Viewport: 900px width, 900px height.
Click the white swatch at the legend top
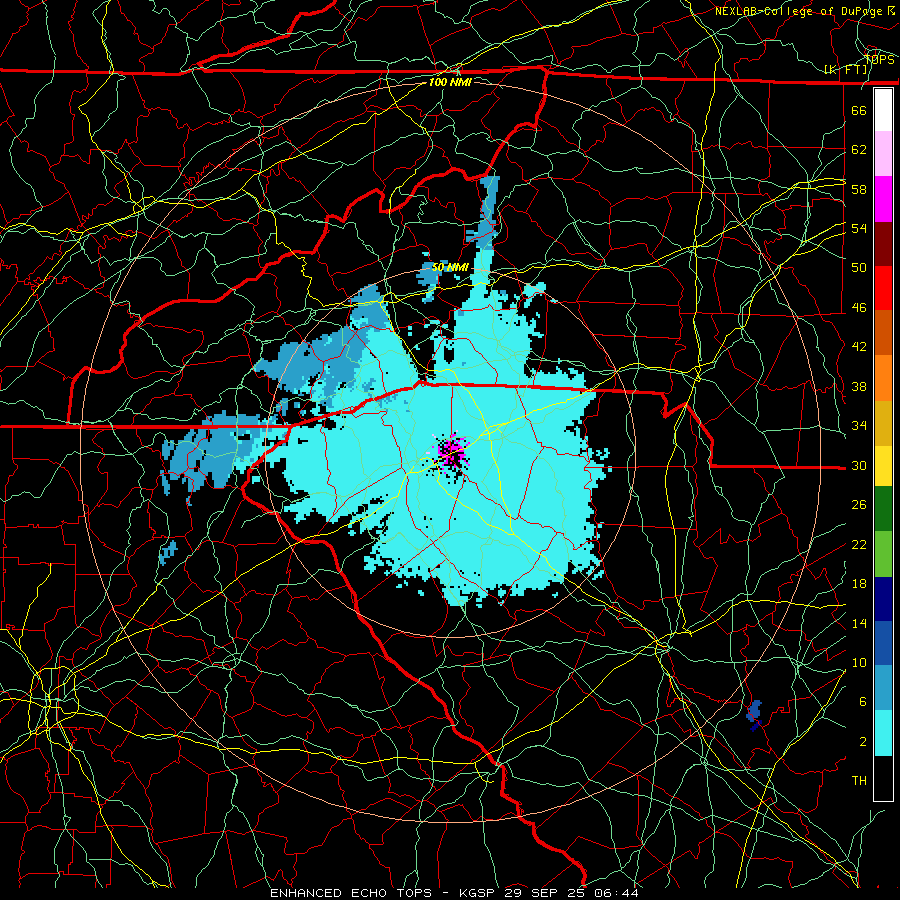click(883, 110)
